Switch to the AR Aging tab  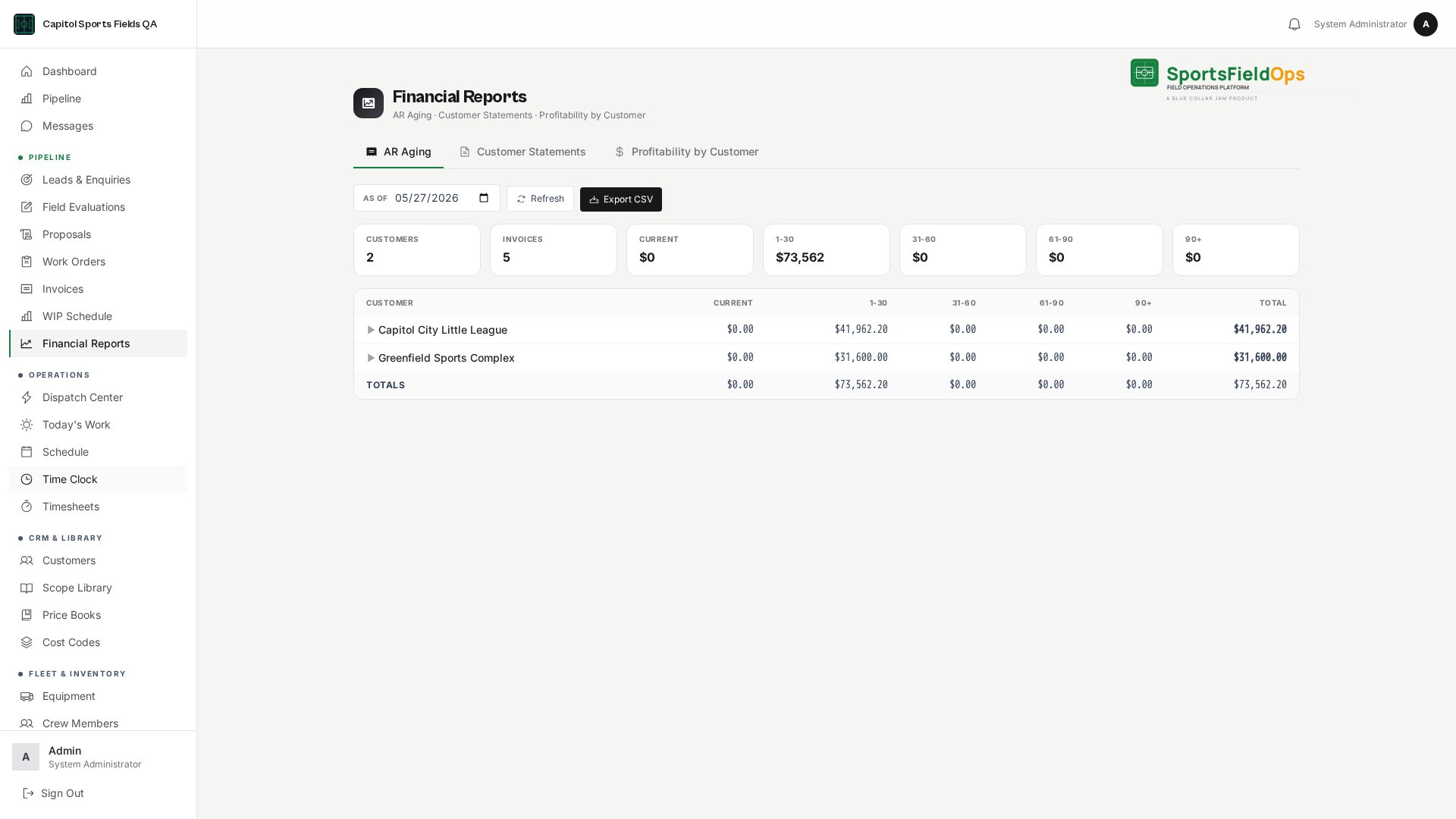tap(398, 152)
